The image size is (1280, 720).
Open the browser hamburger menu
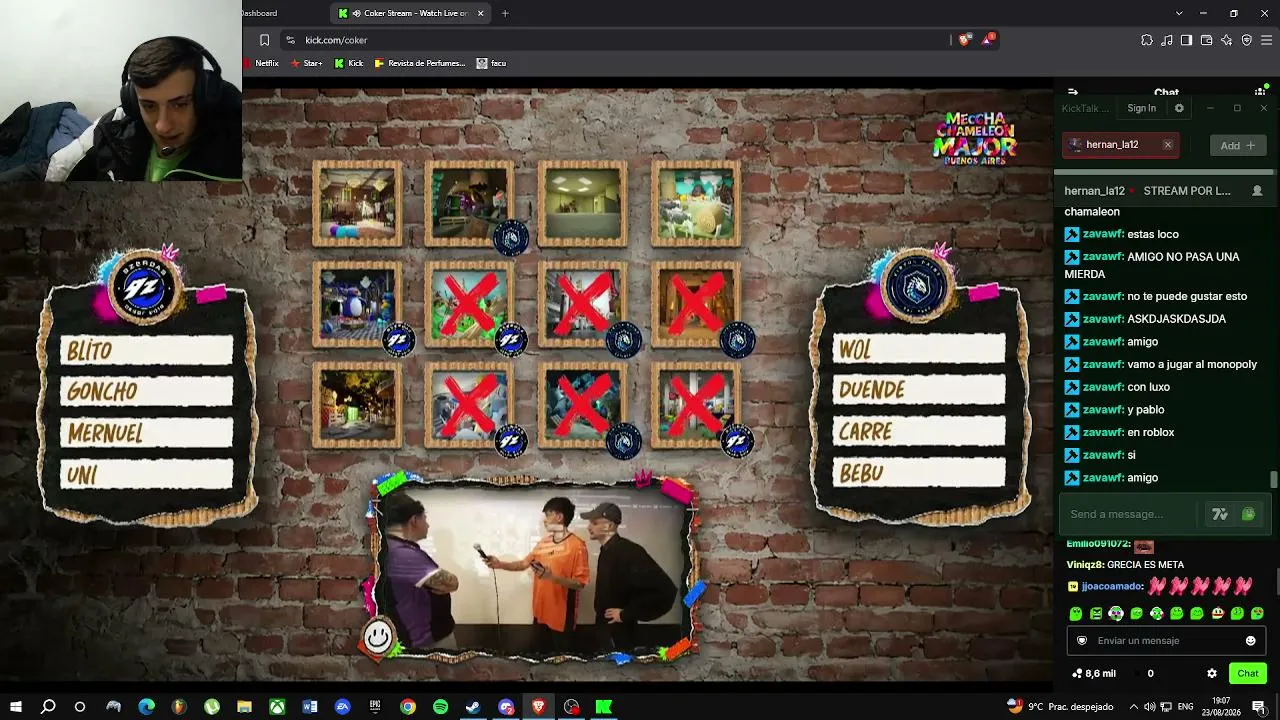[x=1267, y=40]
